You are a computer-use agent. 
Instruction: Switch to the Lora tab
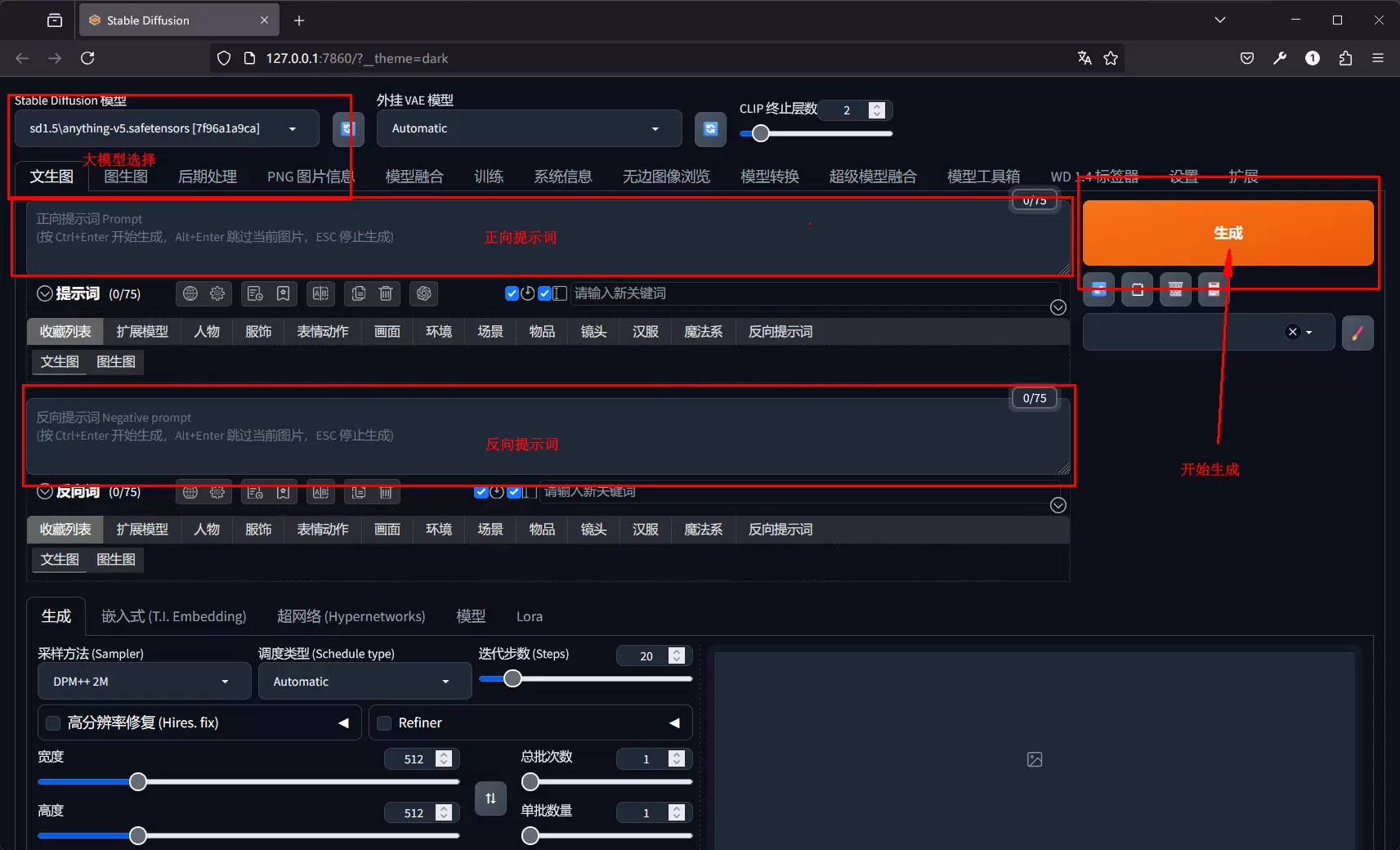(x=529, y=616)
